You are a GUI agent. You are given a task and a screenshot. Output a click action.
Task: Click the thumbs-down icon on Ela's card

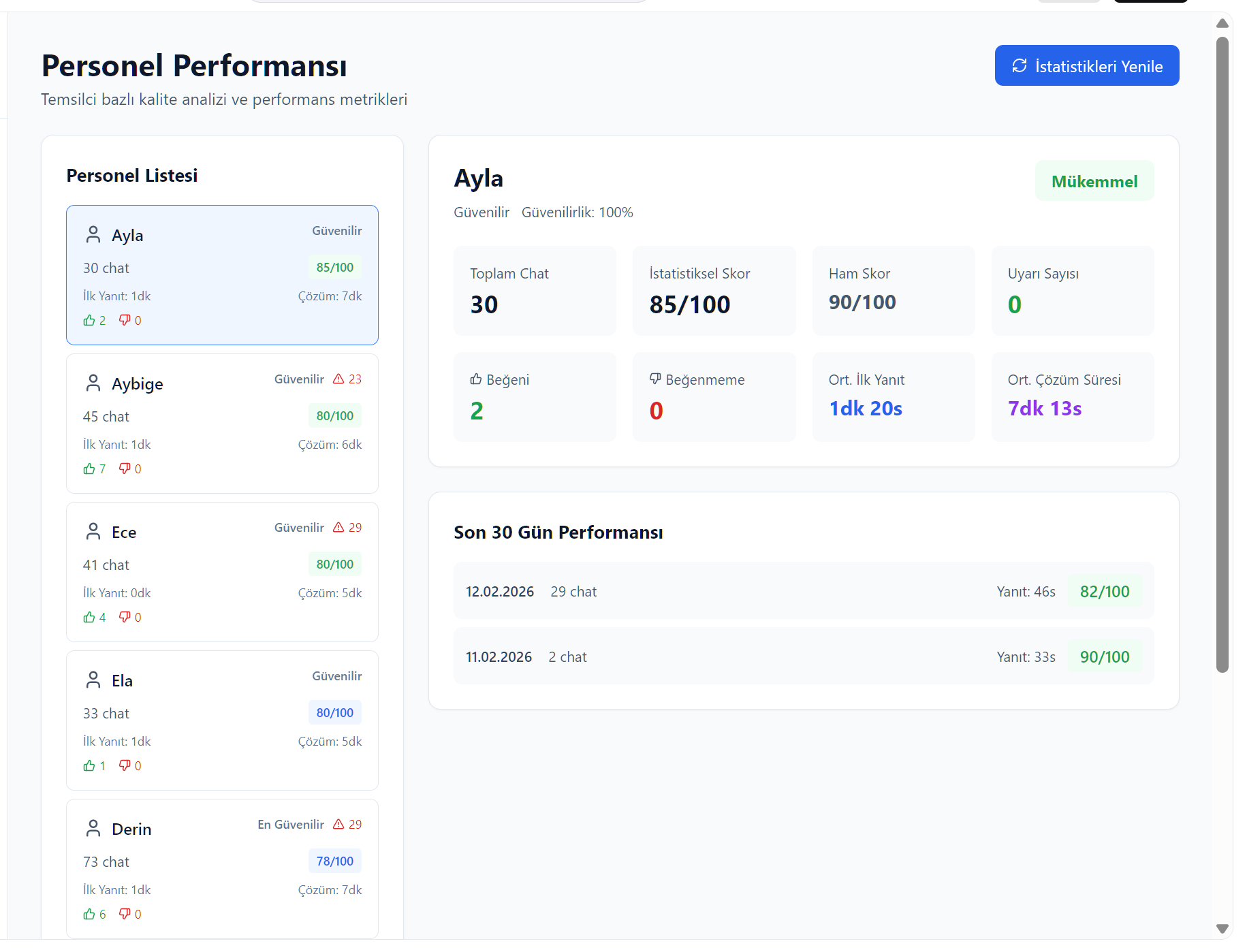click(x=125, y=765)
